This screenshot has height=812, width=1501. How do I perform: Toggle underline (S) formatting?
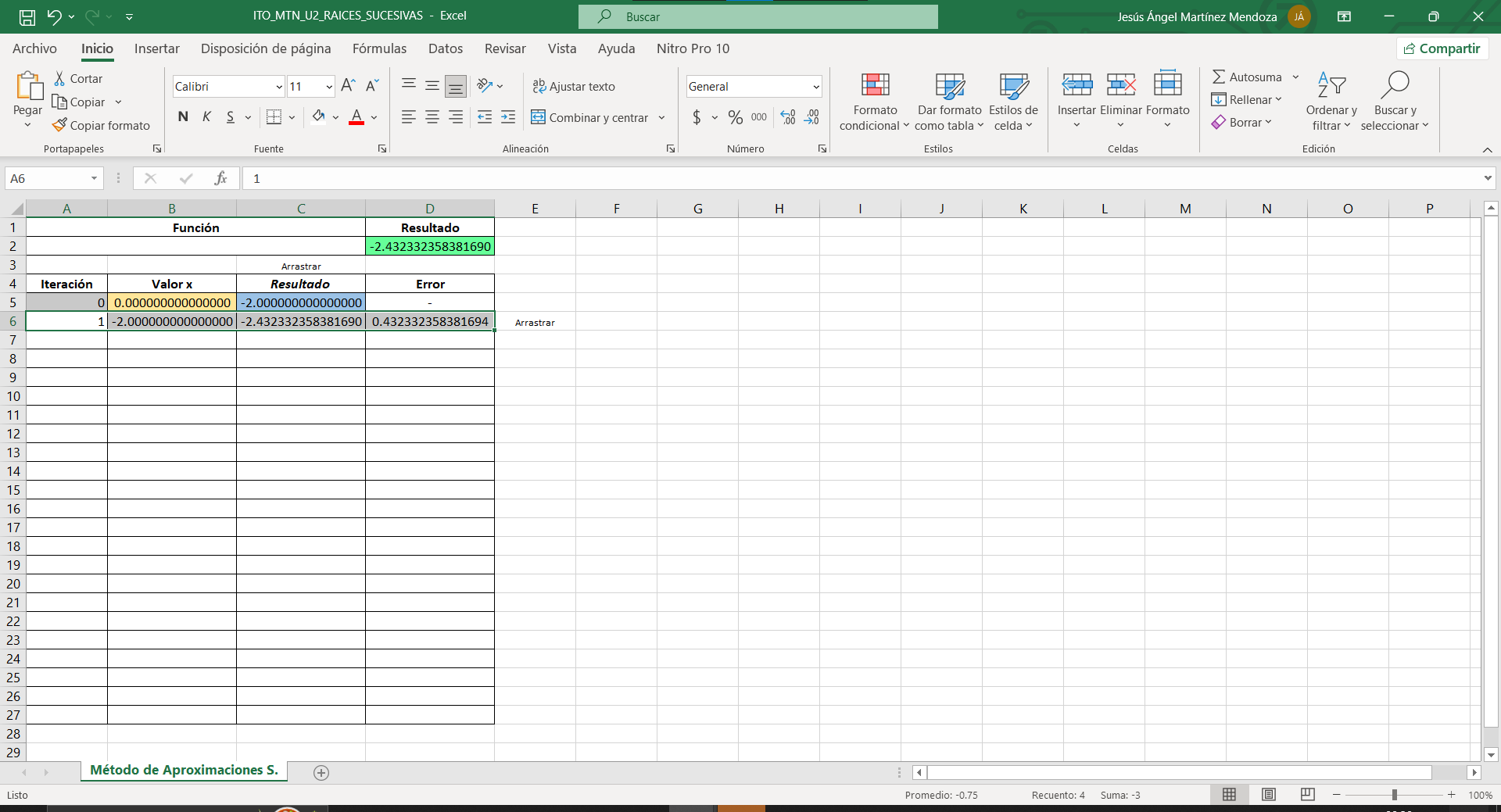pos(230,117)
